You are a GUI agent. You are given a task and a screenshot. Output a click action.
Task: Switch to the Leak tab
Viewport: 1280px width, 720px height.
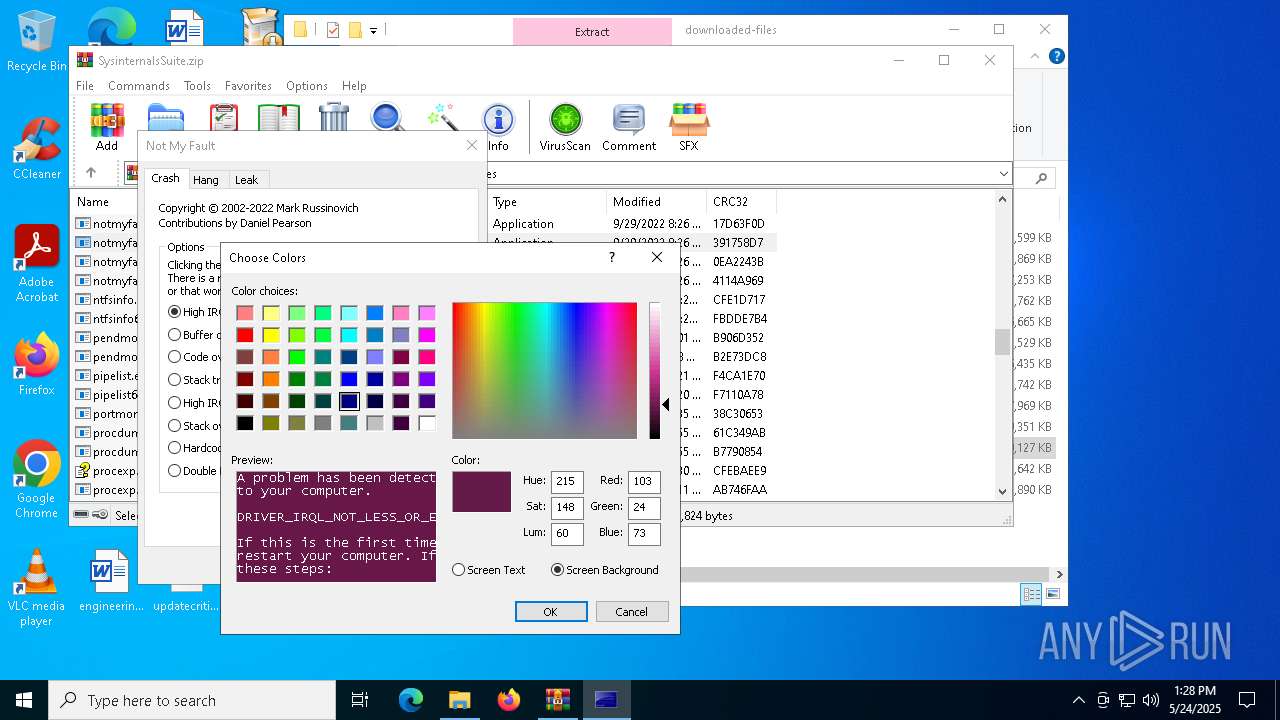pos(246,180)
